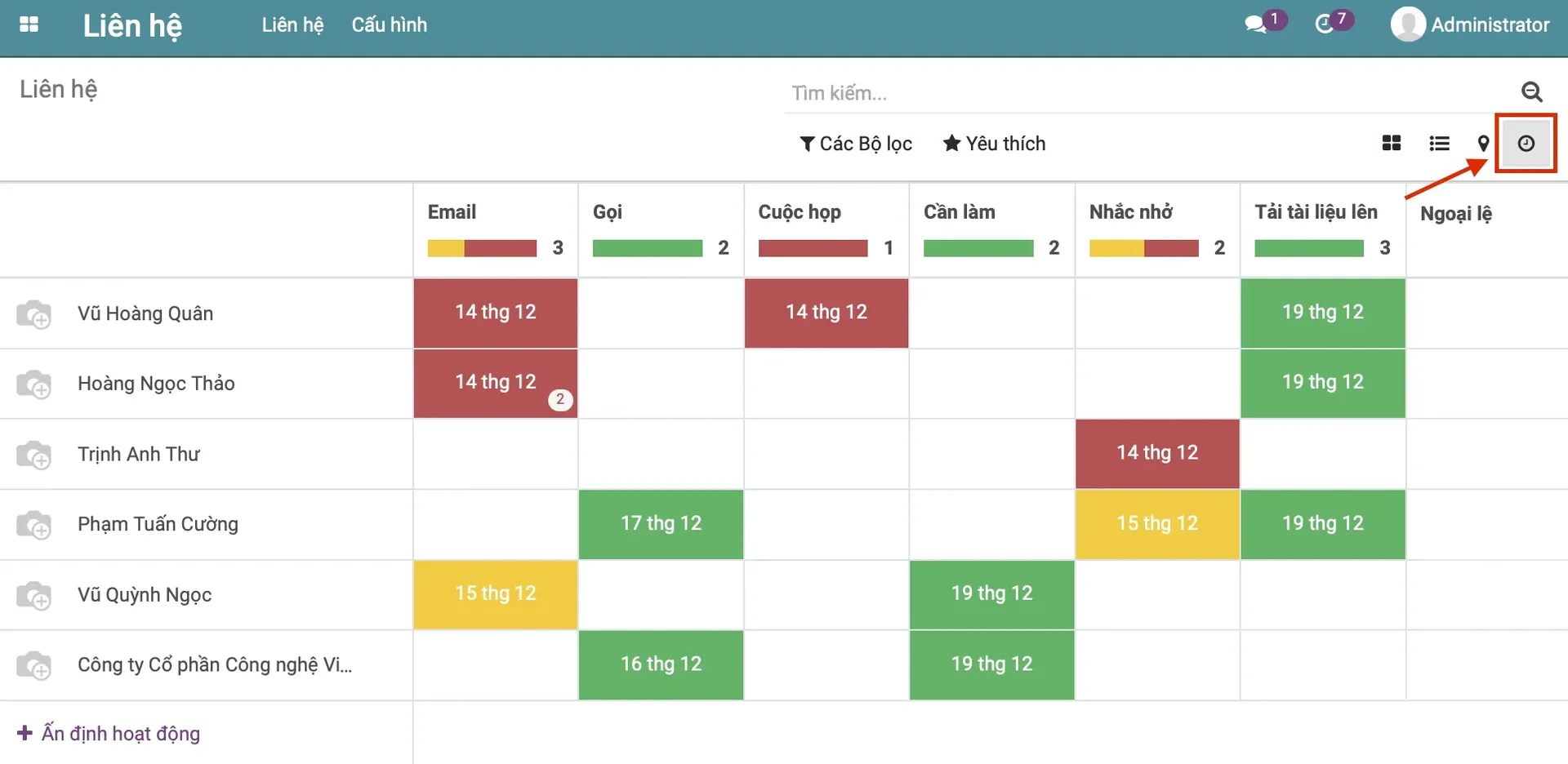Viewport: 1568px width, 764px height.
Task: Switch to List view icon
Action: [x=1439, y=144]
